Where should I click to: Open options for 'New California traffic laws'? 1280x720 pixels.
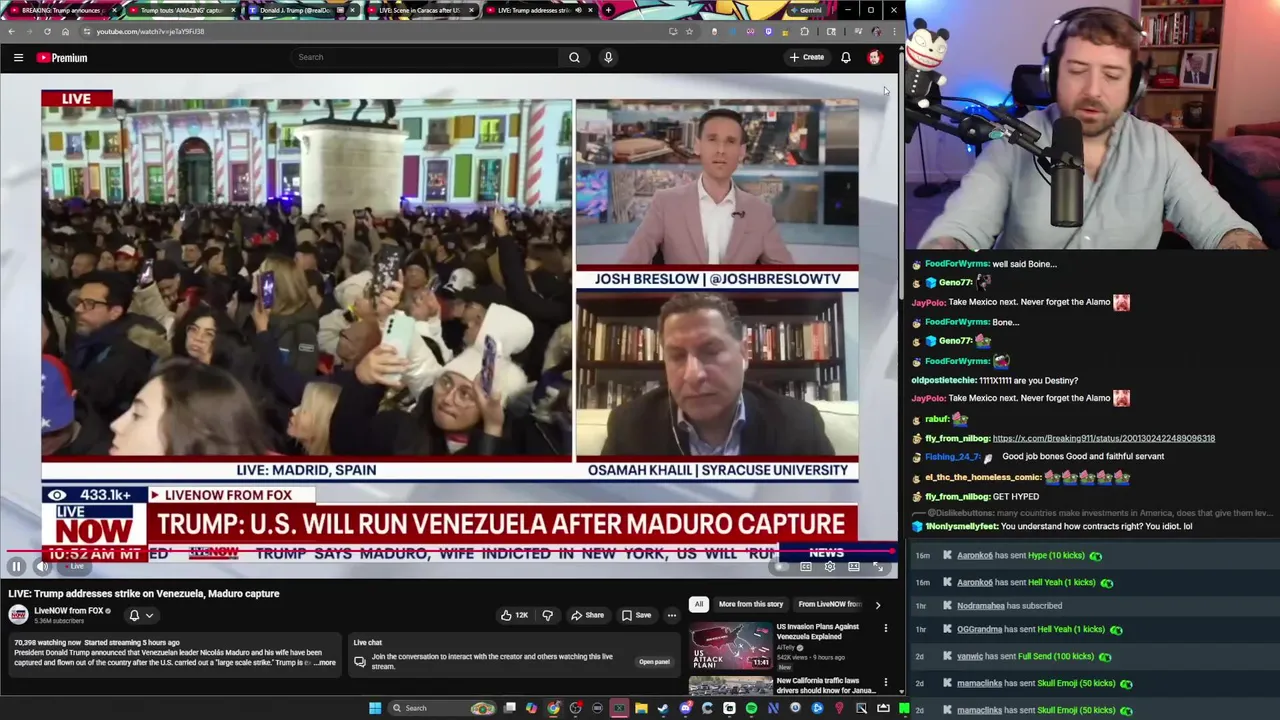pyautogui.click(x=885, y=683)
